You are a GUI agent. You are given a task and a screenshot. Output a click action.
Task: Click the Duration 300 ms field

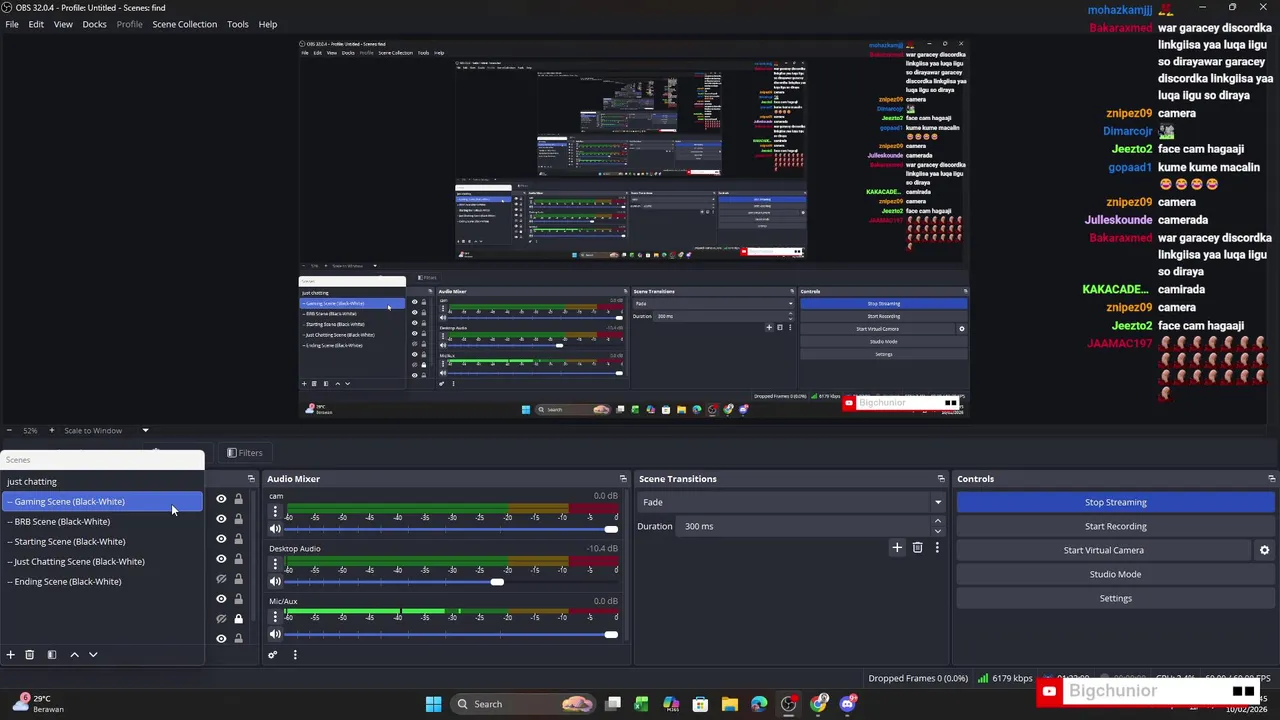[x=804, y=526]
